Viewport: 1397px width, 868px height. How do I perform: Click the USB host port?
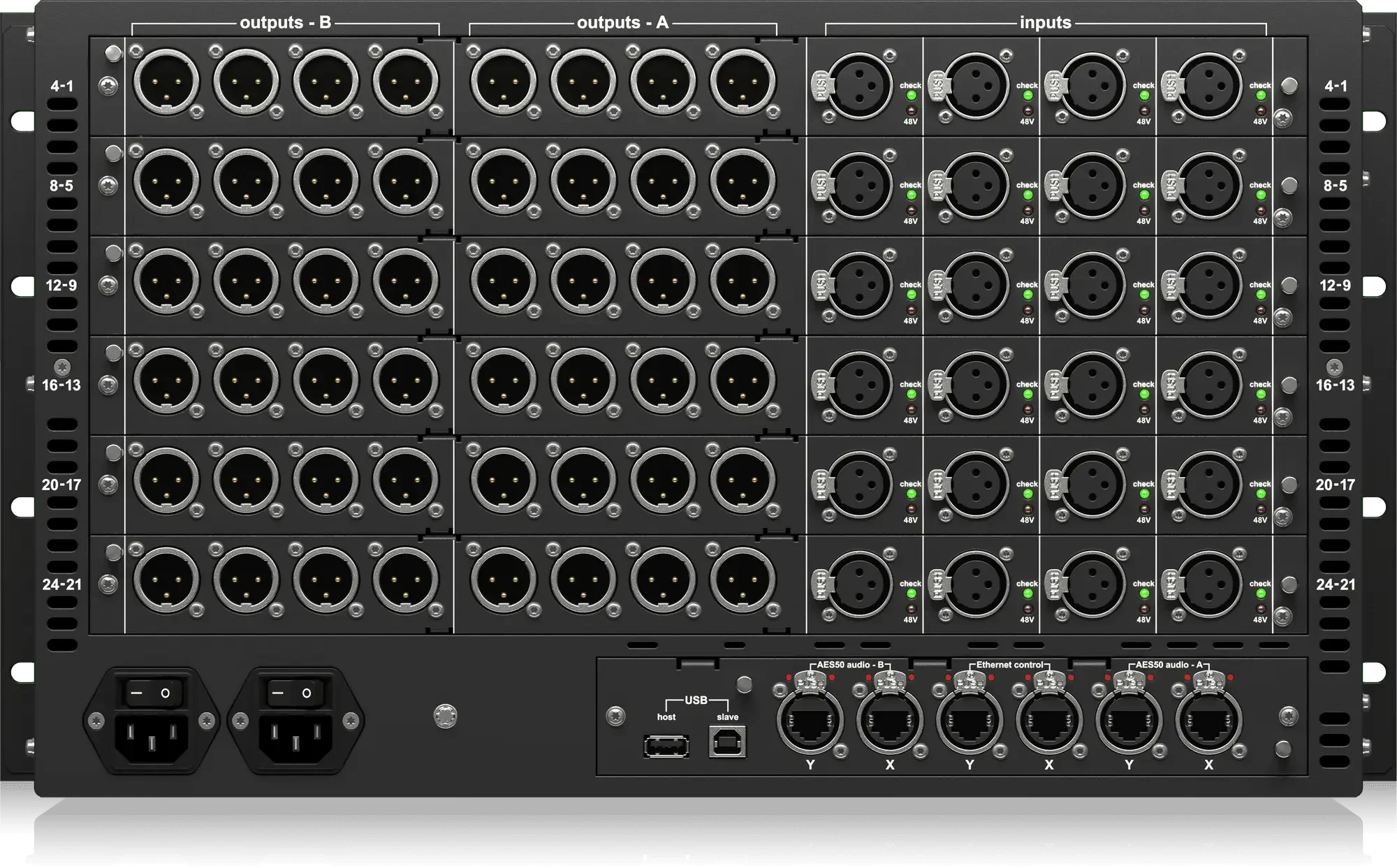666,746
